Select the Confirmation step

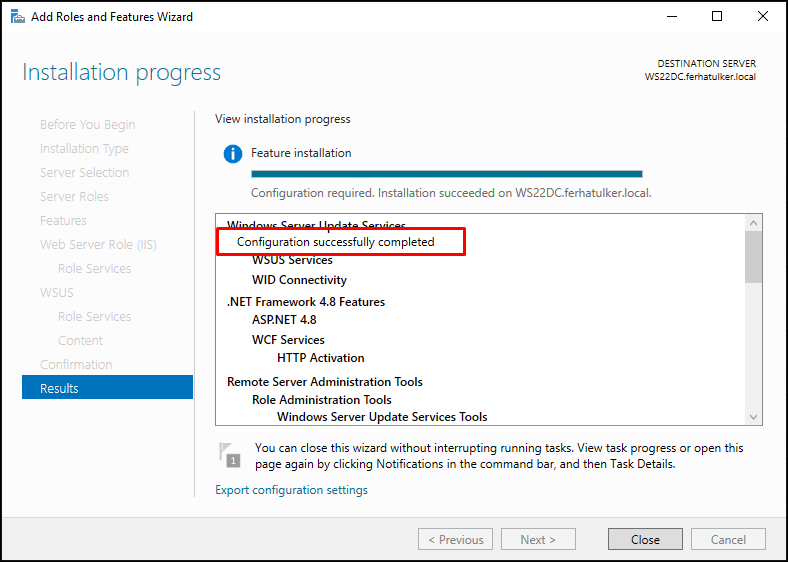(76, 364)
